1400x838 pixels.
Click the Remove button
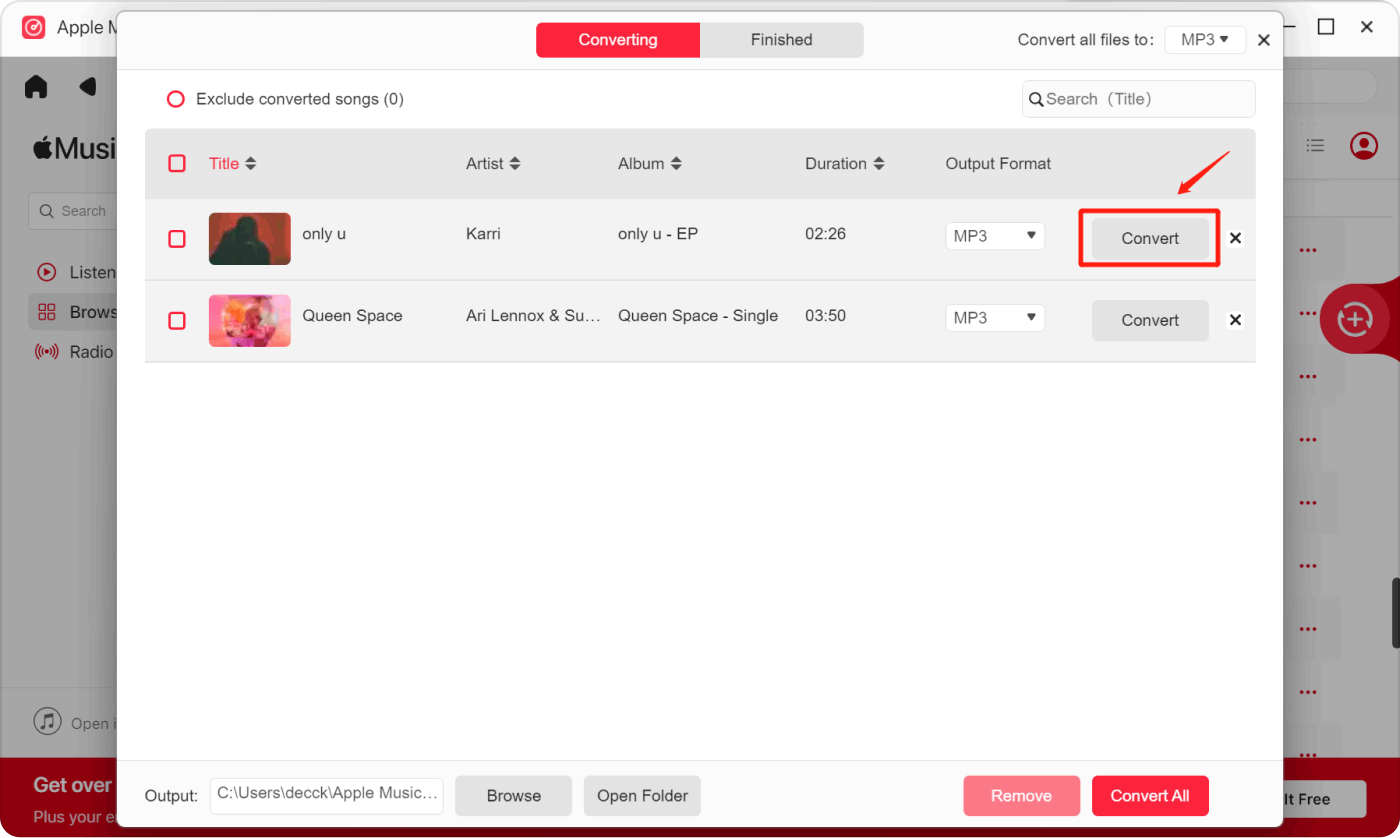coord(1022,796)
